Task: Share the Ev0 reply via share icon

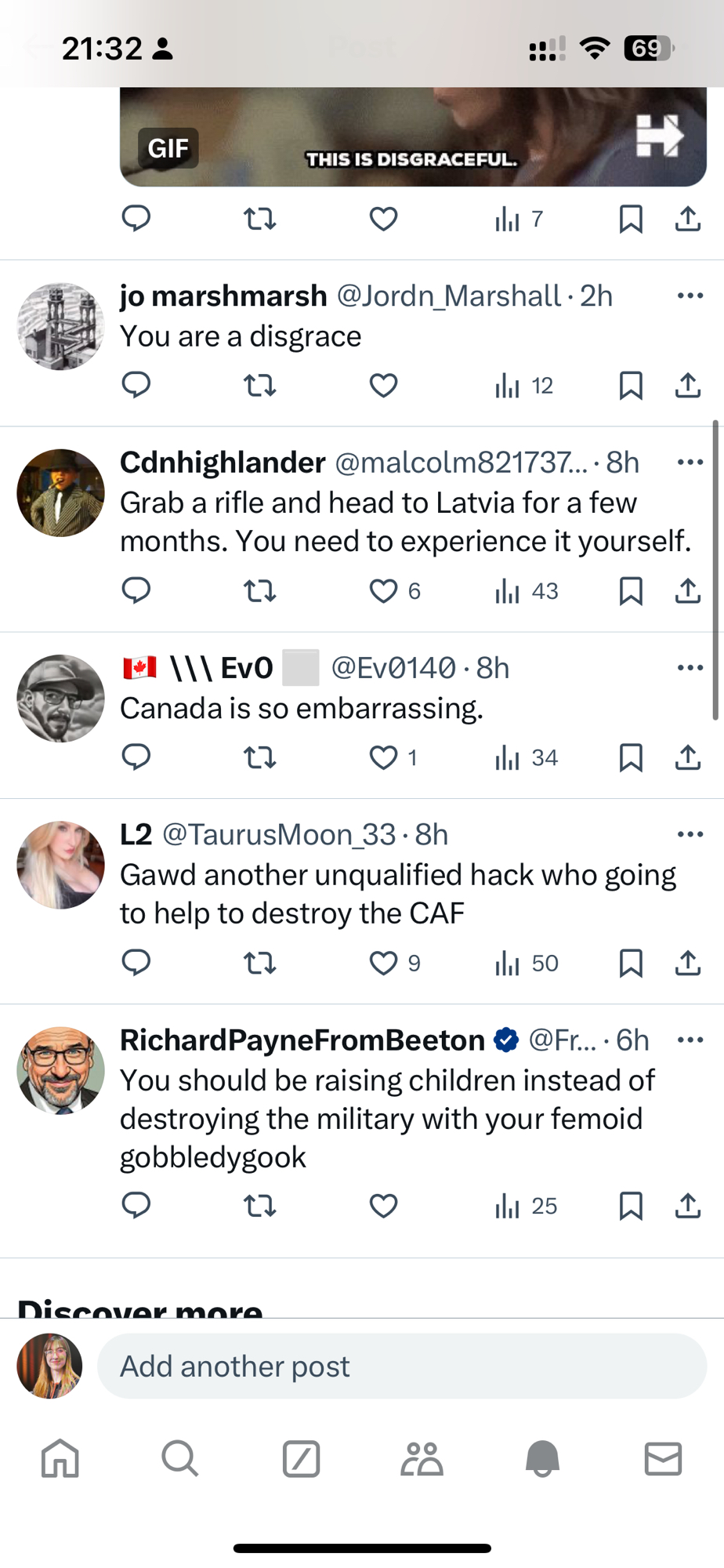Action: (x=687, y=757)
